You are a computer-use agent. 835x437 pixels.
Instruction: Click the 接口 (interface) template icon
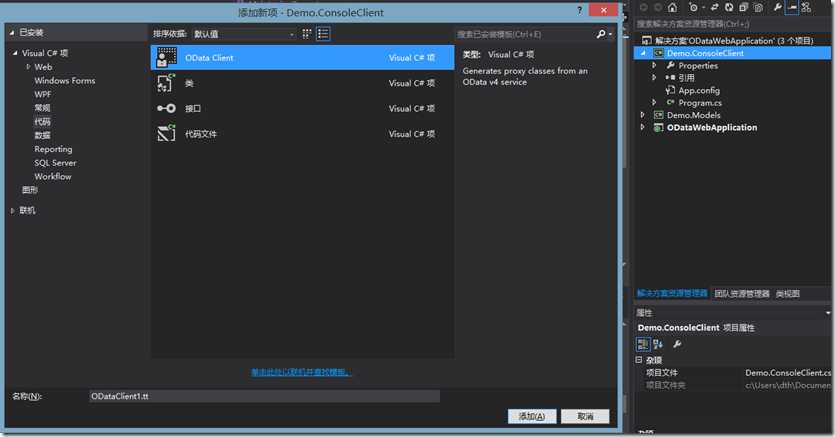[166, 109]
